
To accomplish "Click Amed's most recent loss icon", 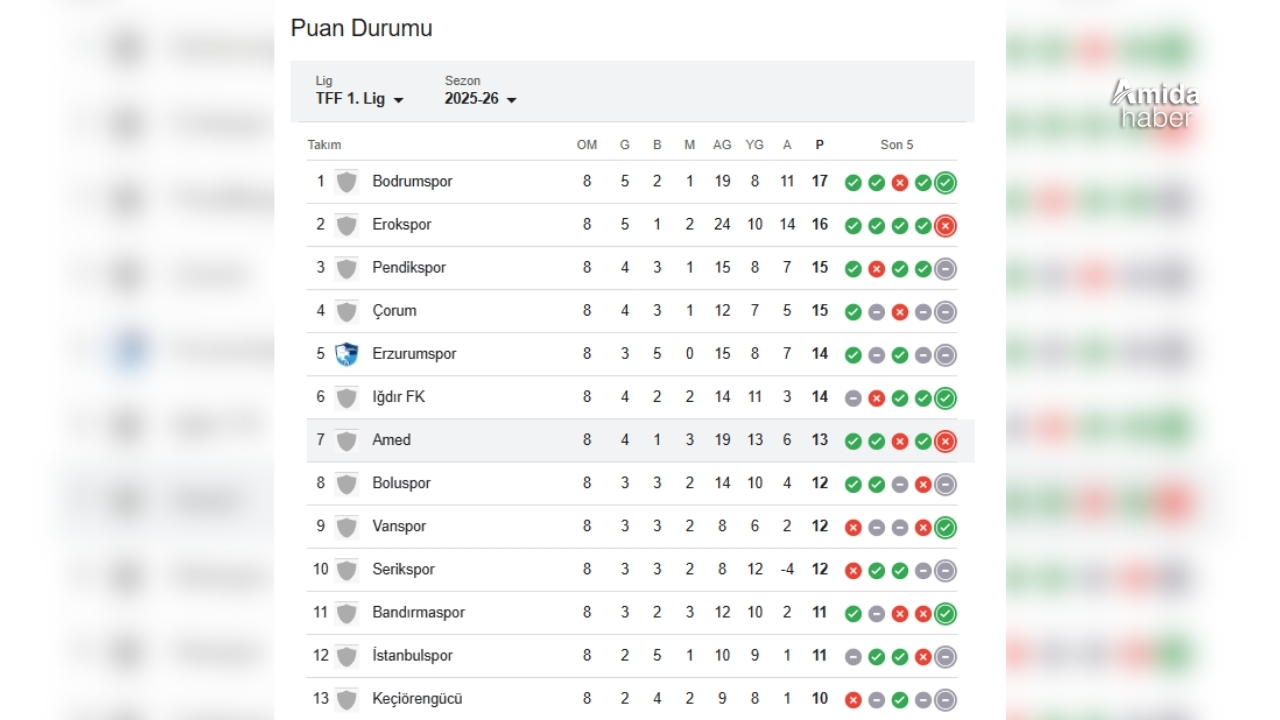I will pyautogui.click(x=945, y=441).
